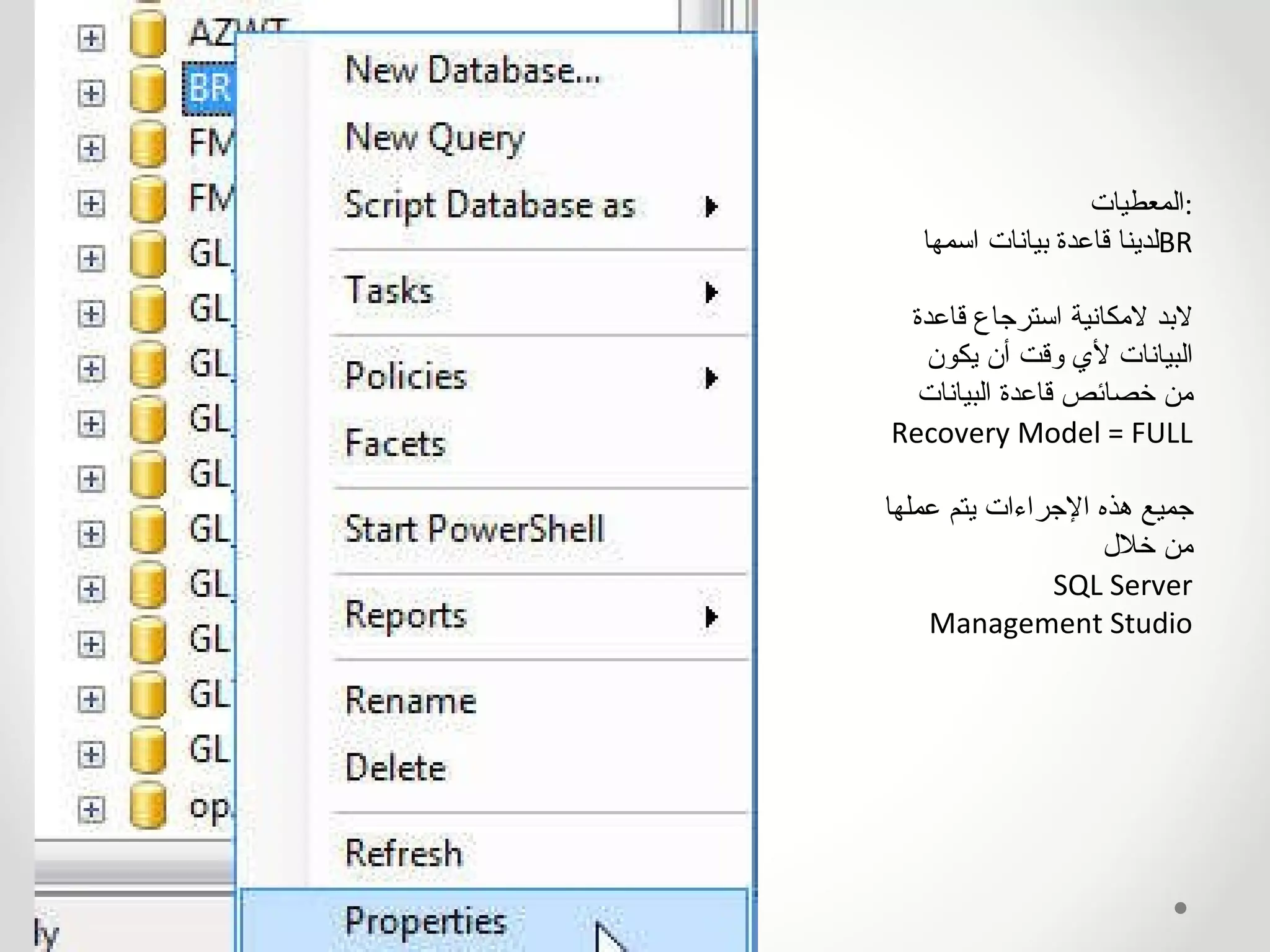Open the Tasks submenu

[x=494, y=291]
